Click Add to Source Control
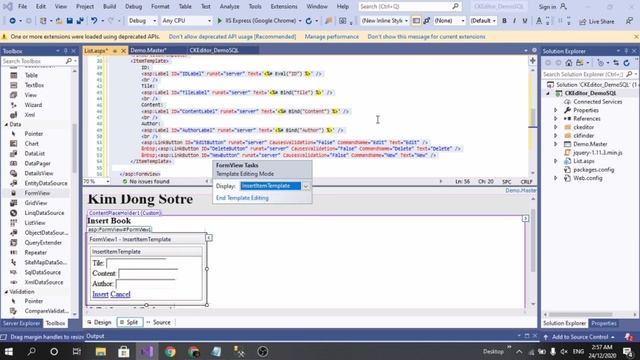 (x=579, y=337)
